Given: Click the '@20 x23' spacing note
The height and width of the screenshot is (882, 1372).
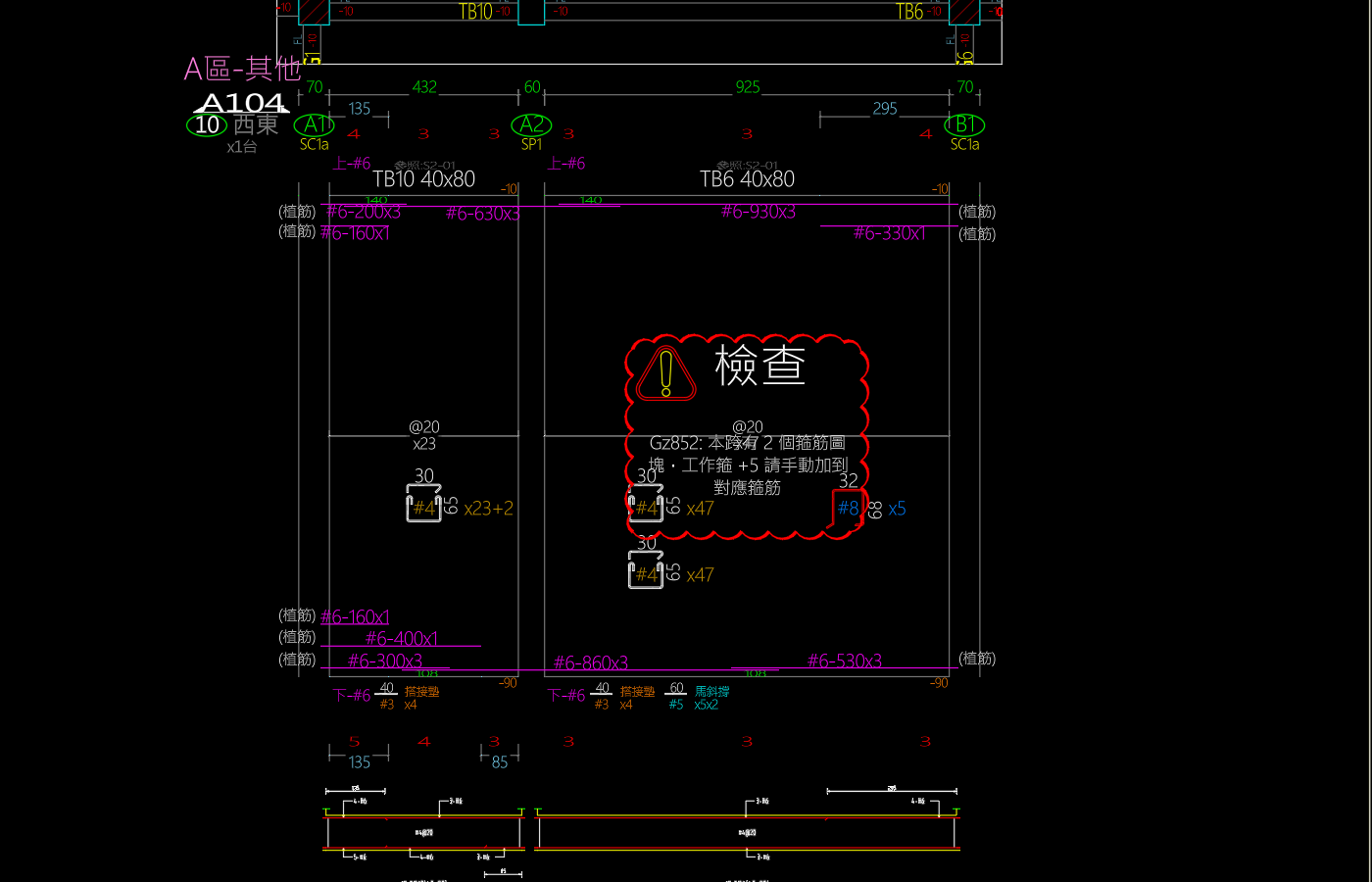Looking at the screenshot, I should [x=424, y=435].
